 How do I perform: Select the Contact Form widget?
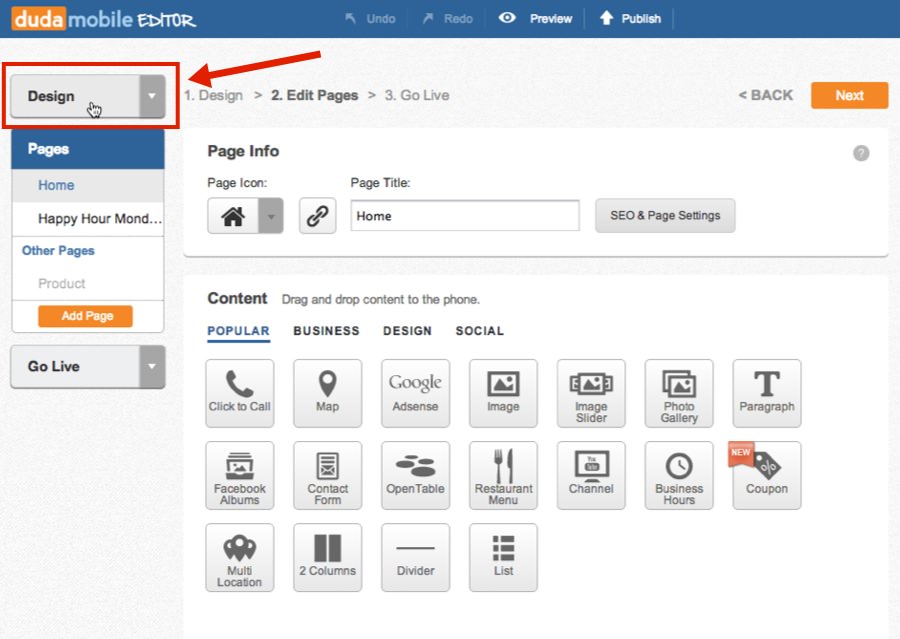[x=328, y=475]
